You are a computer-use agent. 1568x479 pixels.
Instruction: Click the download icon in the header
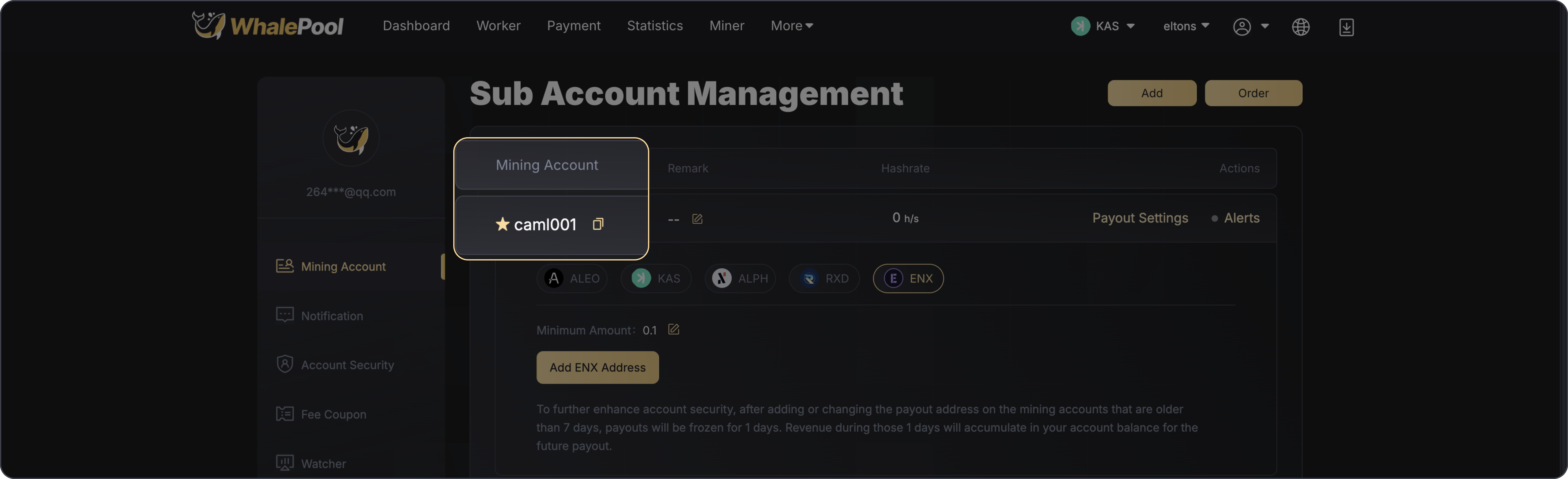[x=1346, y=27]
